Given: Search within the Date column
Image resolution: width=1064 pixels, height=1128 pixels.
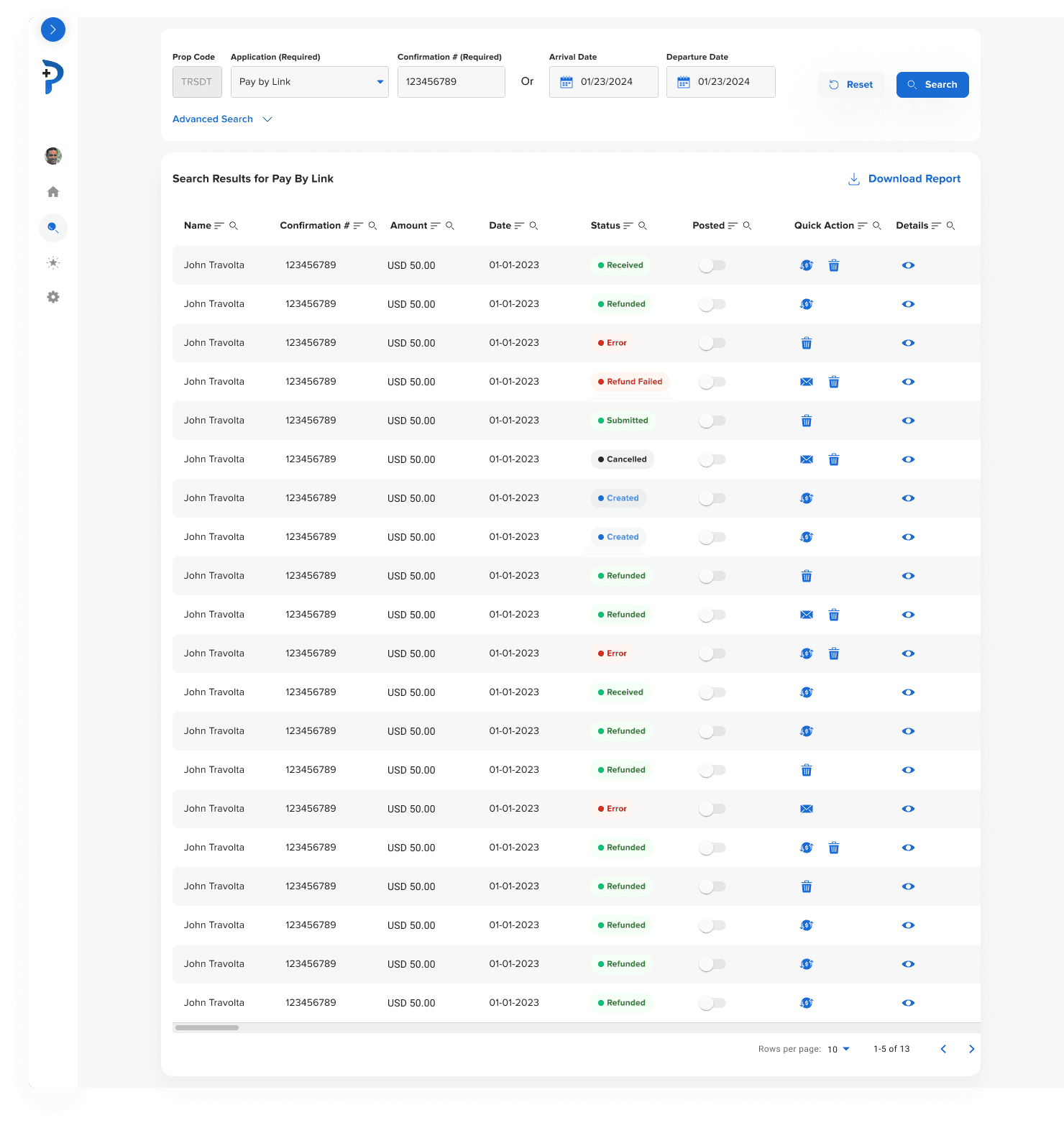Looking at the screenshot, I should (533, 226).
